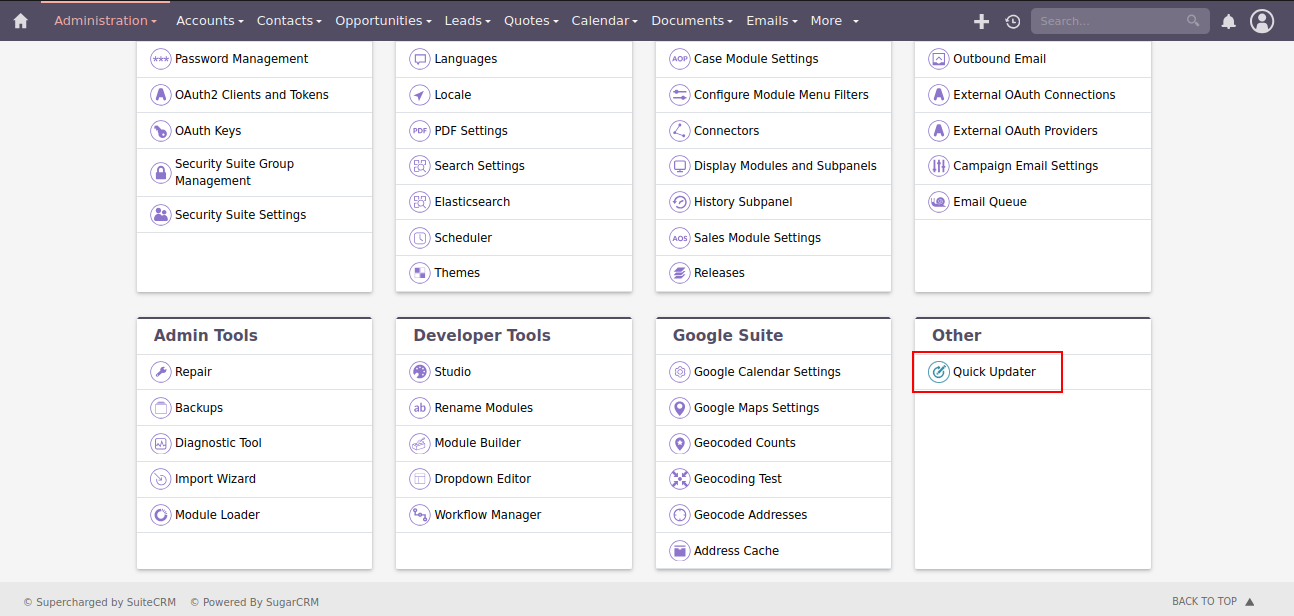1294x616 pixels.
Task: Click the Rename Modules icon
Action: coord(420,408)
